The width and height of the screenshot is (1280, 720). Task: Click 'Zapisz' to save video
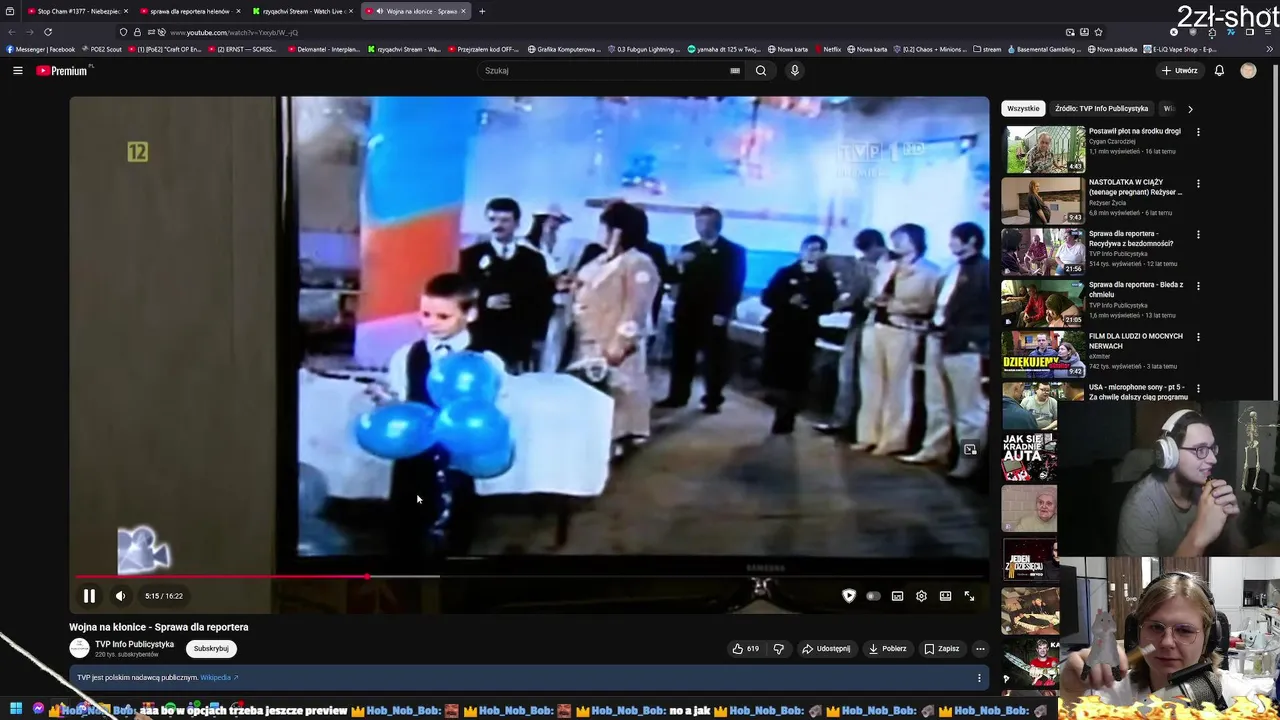(x=941, y=648)
